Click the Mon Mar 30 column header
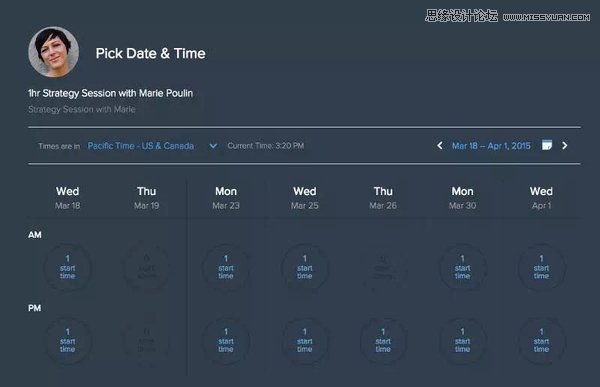Screen dimensions: 600x387 (462, 198)
